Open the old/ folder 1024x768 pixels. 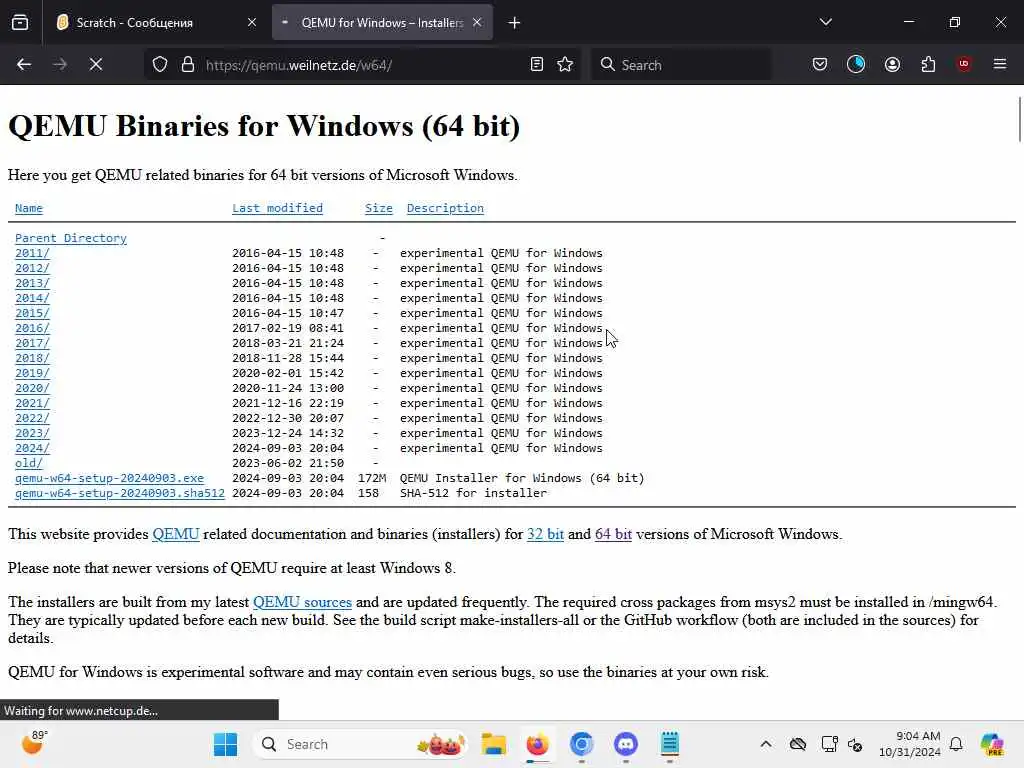(29, 464)
